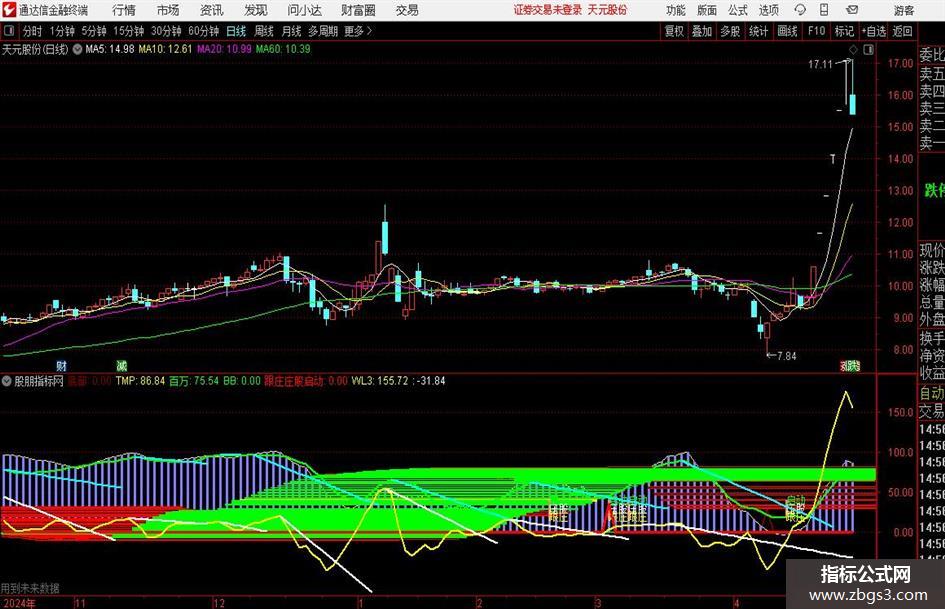Viewport: 945px width, 609px height.
Task: Click the 画线 drawing tools button
Action: (x=788, y=31)
